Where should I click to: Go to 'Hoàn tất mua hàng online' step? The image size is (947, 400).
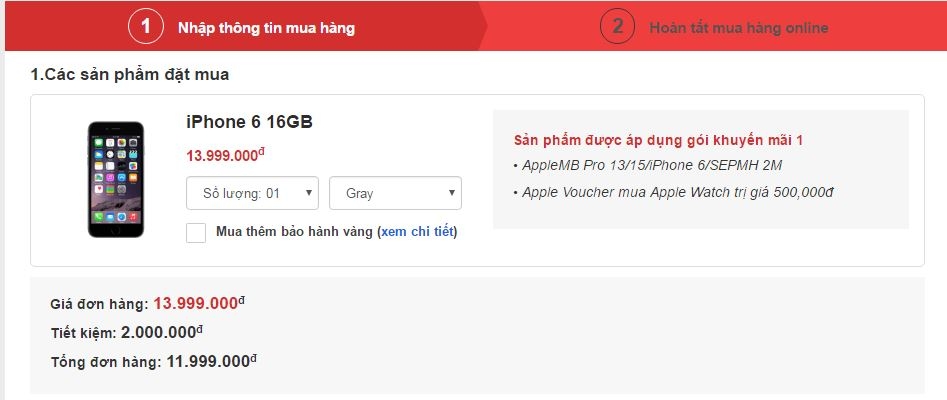(739, 28)
